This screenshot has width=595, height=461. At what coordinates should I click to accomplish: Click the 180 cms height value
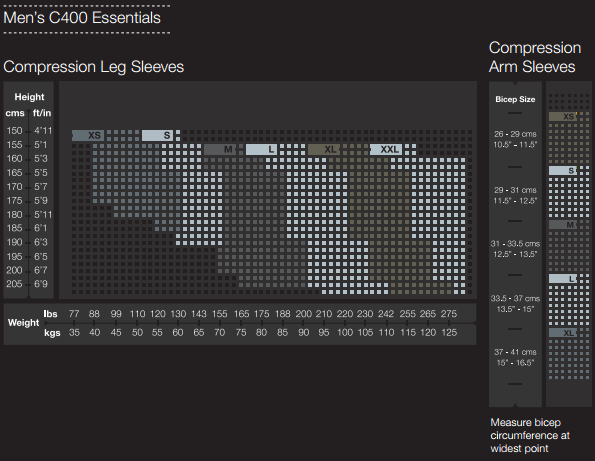14,215
